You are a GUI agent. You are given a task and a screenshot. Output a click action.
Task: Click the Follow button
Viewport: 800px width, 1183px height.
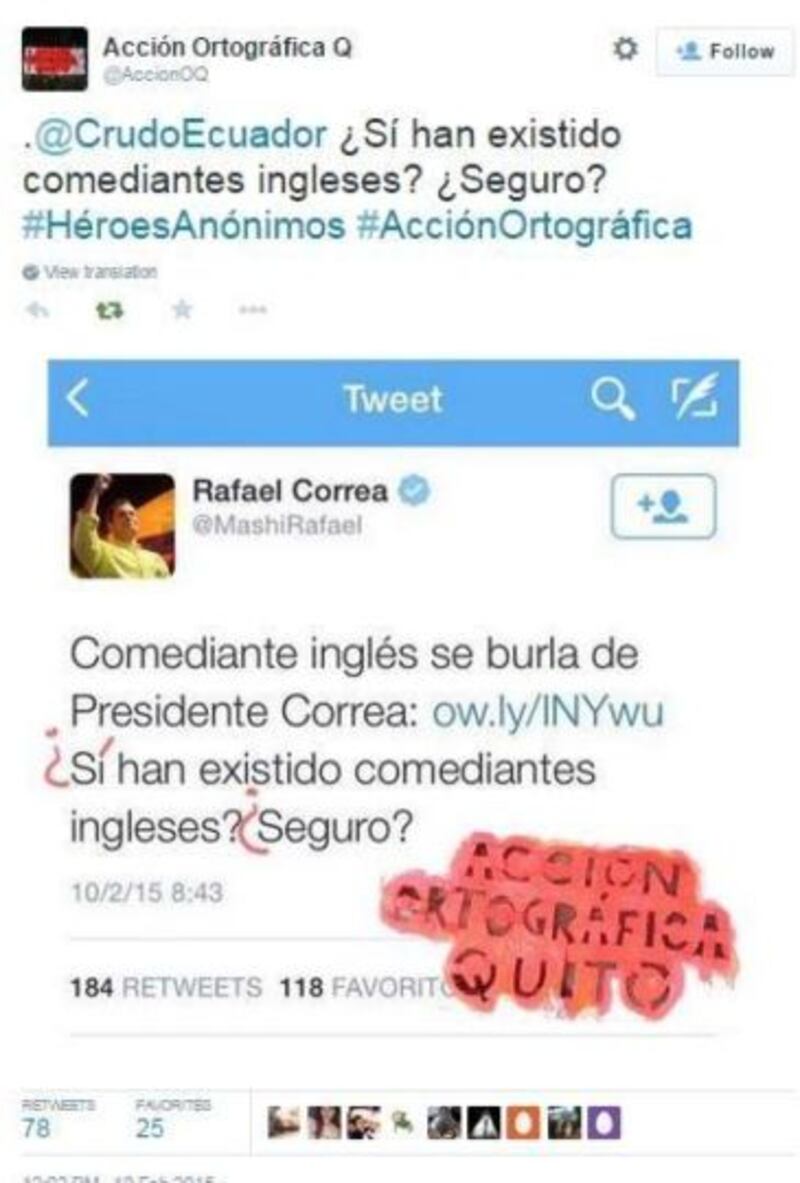click(724, 51)
